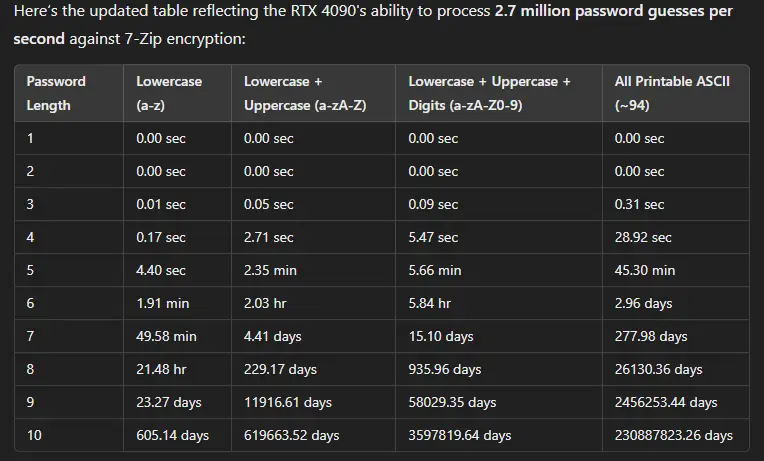Click the password length '10' row label

(34, 435)
